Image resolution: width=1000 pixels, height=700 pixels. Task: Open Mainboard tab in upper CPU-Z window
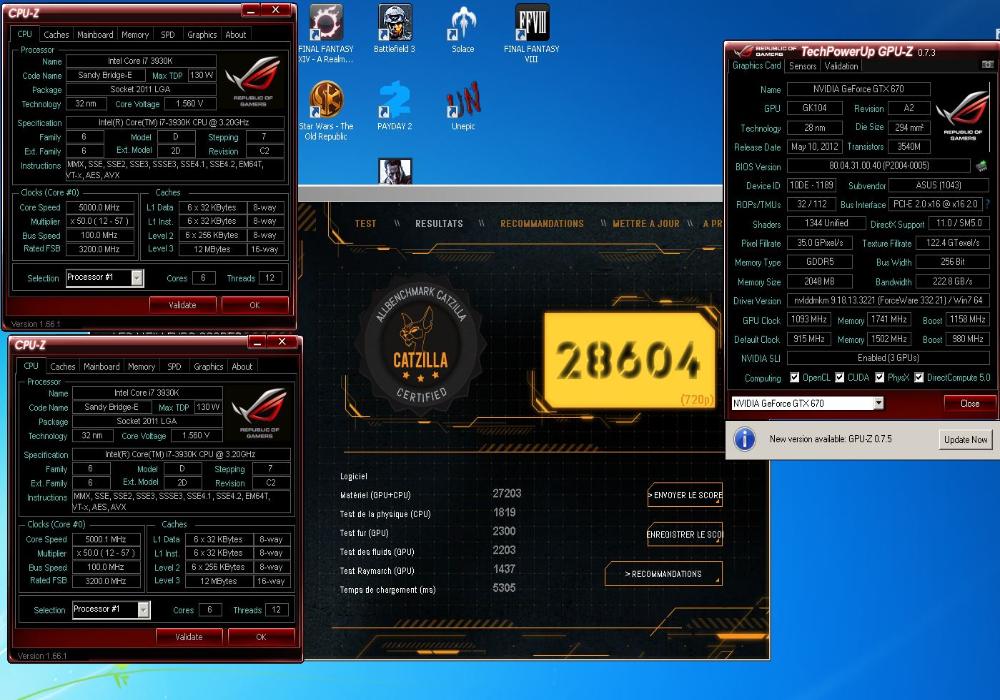[95, 34]
